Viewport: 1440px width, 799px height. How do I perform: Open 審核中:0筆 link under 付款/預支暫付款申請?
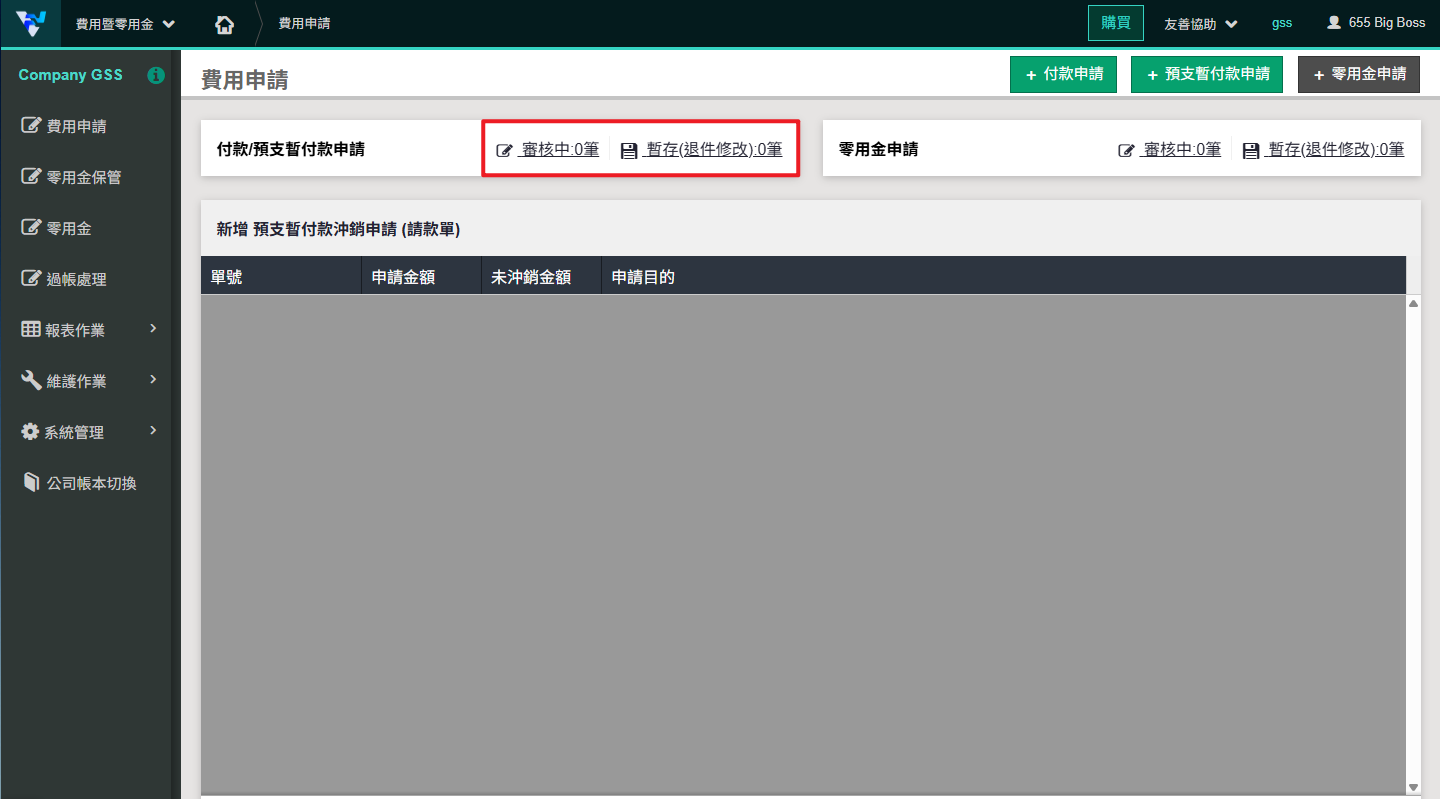559,150
